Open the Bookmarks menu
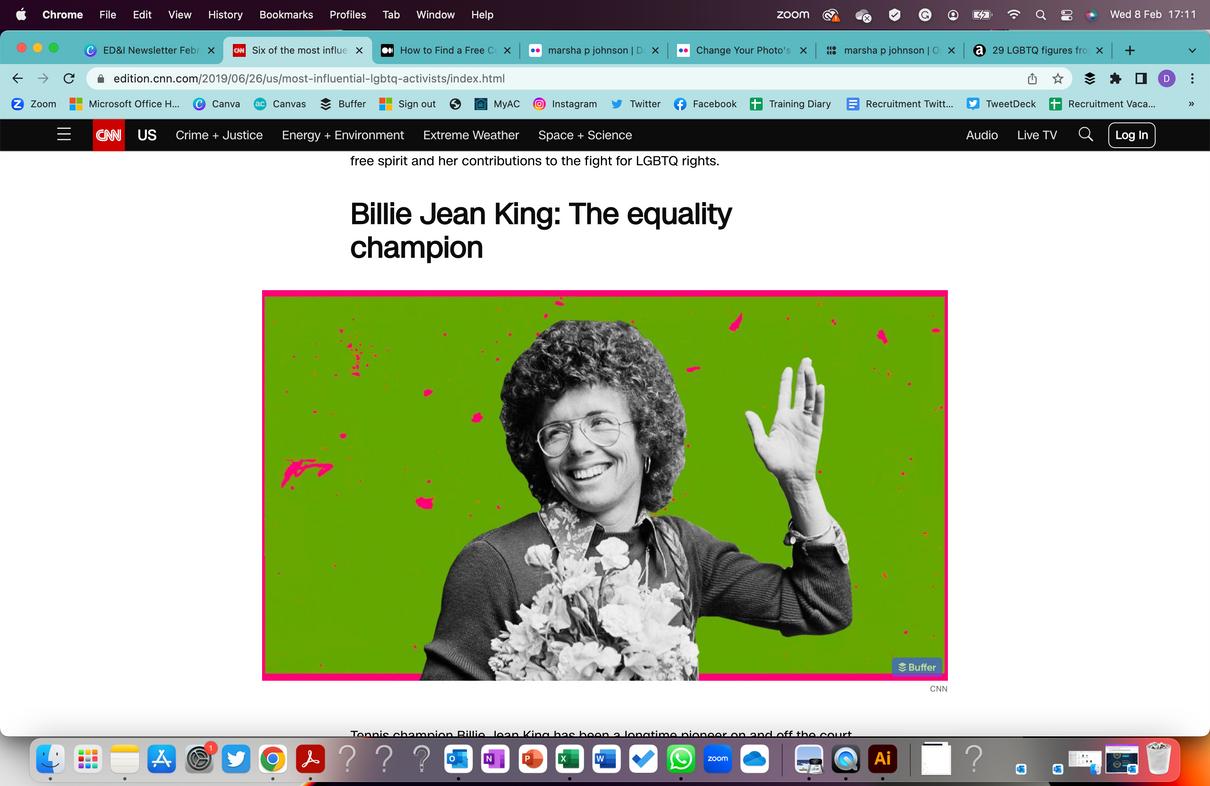 [x=286, y=15]
